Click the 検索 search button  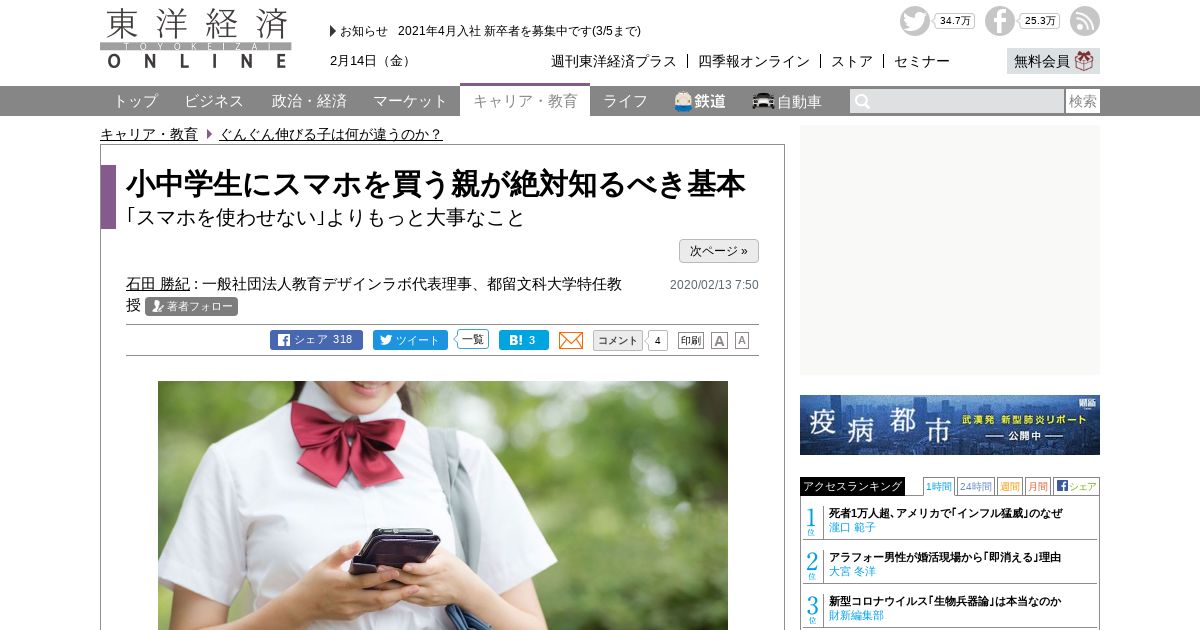click(1083, 101)
